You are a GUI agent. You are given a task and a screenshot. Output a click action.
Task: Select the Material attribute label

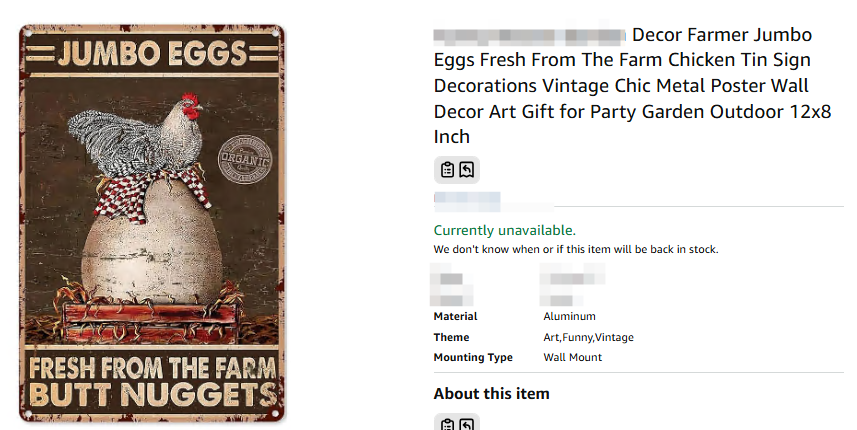(455, 316)
